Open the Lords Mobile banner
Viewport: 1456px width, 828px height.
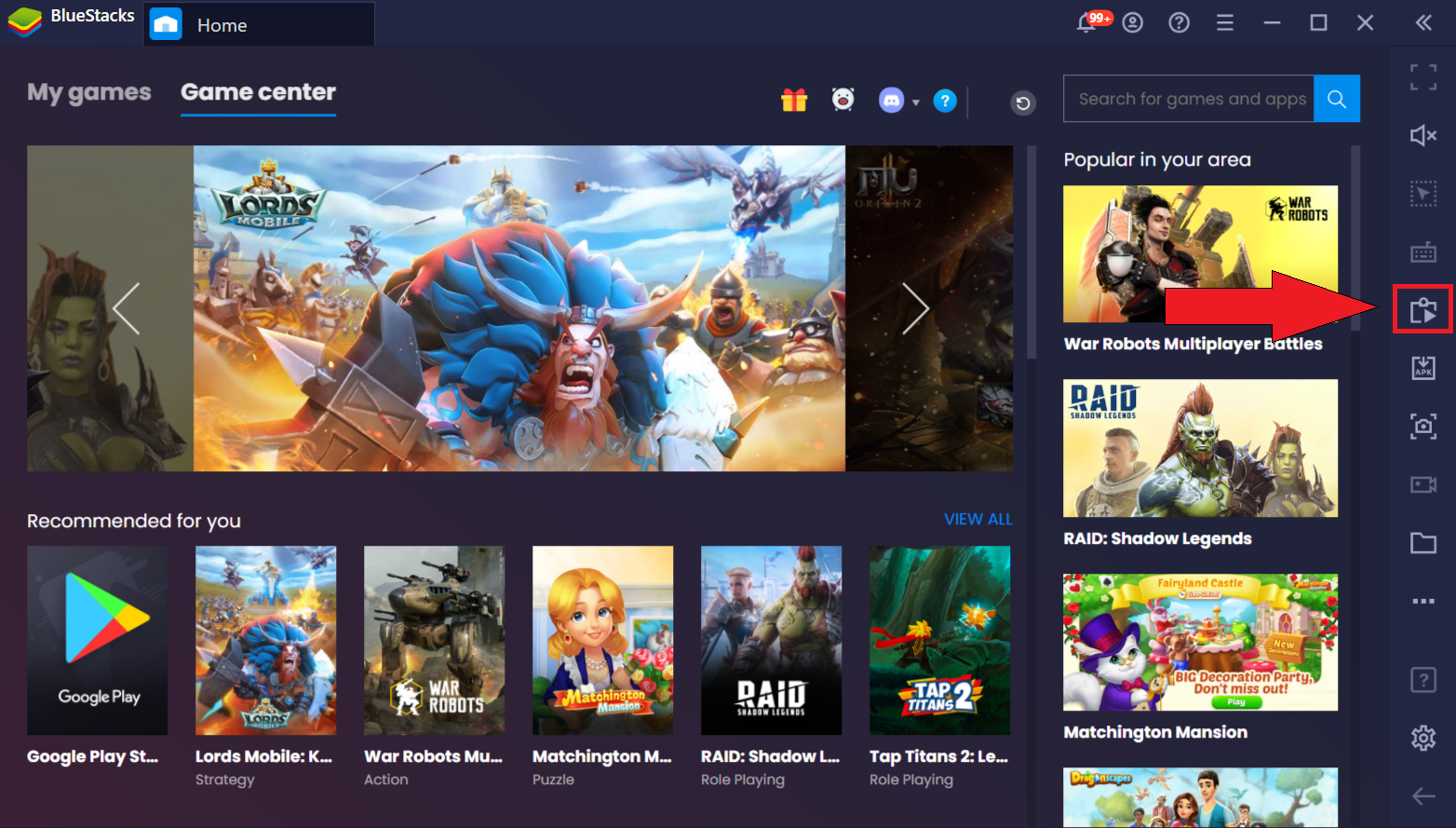519,308
